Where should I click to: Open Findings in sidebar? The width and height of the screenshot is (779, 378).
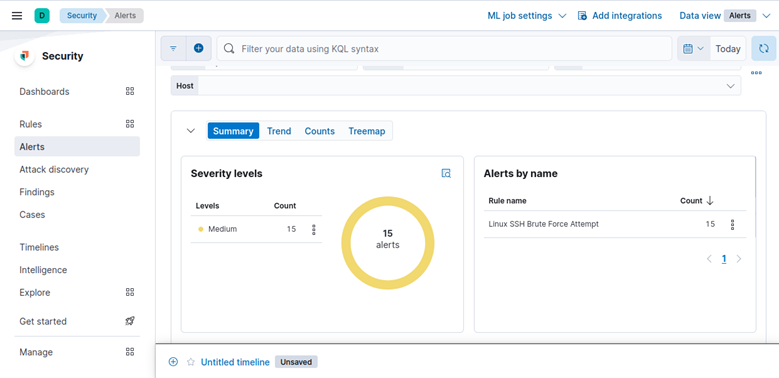[x=37, y=192]
